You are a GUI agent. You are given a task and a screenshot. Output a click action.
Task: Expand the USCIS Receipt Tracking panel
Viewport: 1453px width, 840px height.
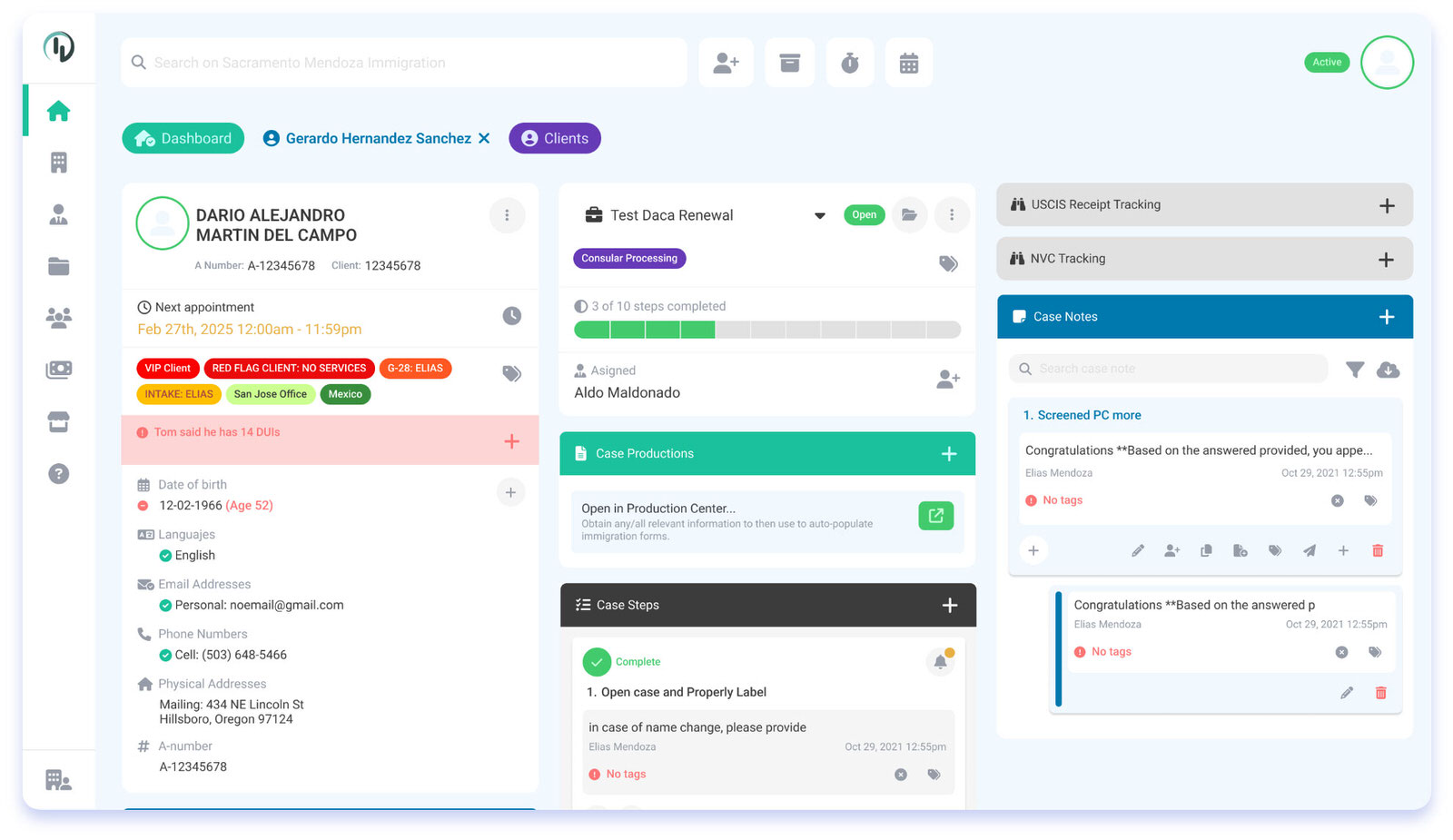click(1386, 205)
